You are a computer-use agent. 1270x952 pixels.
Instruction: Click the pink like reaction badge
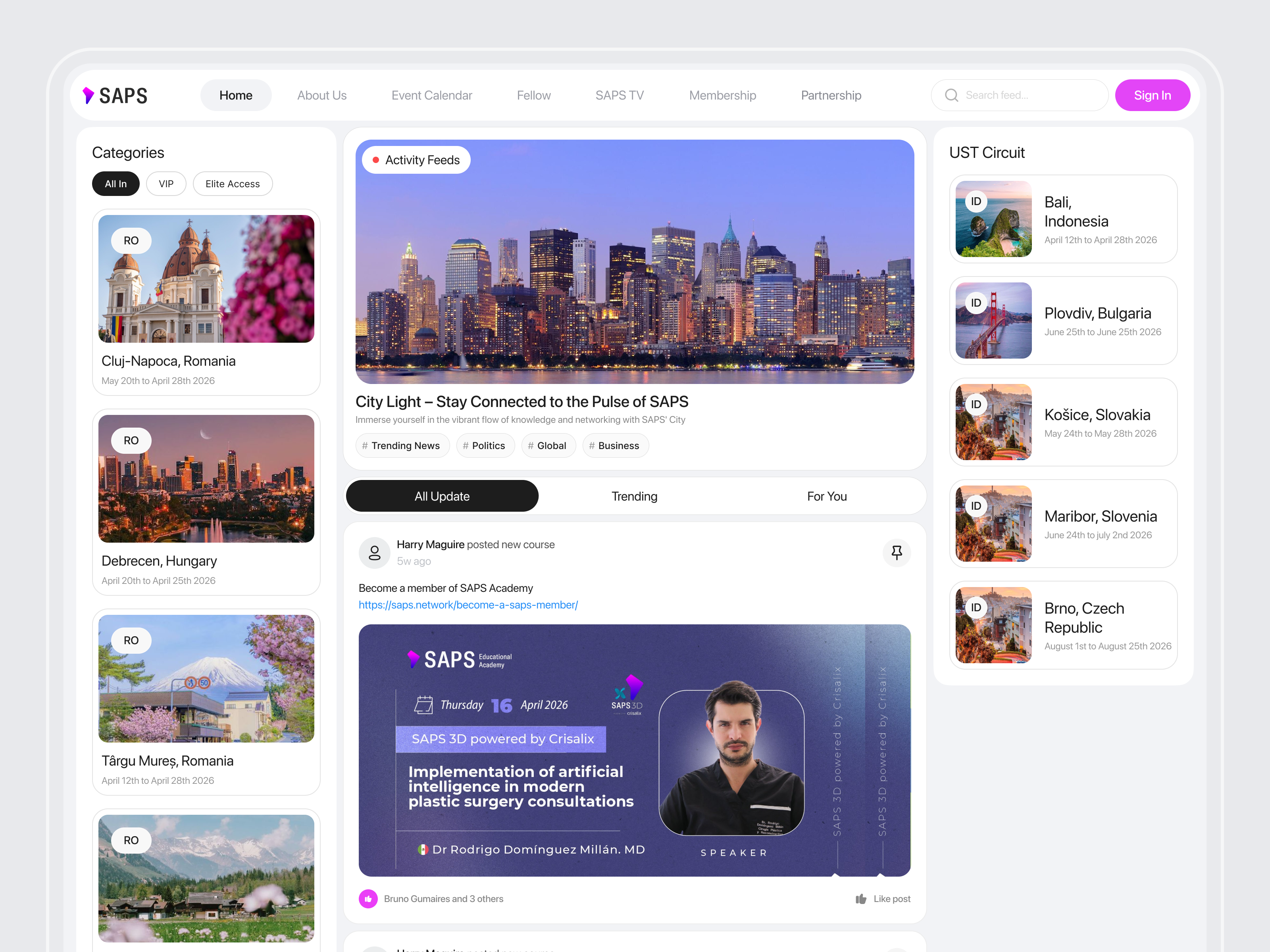point(368,898)
